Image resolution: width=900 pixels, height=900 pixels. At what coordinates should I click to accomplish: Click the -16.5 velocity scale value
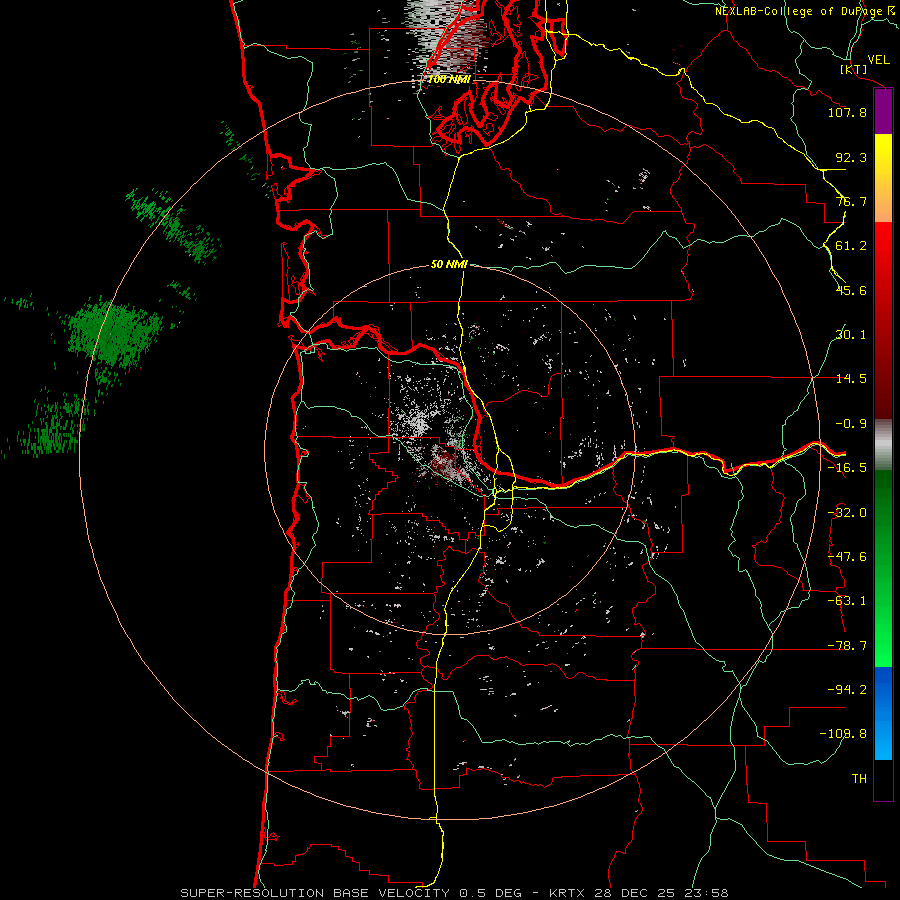click(847, 468)
